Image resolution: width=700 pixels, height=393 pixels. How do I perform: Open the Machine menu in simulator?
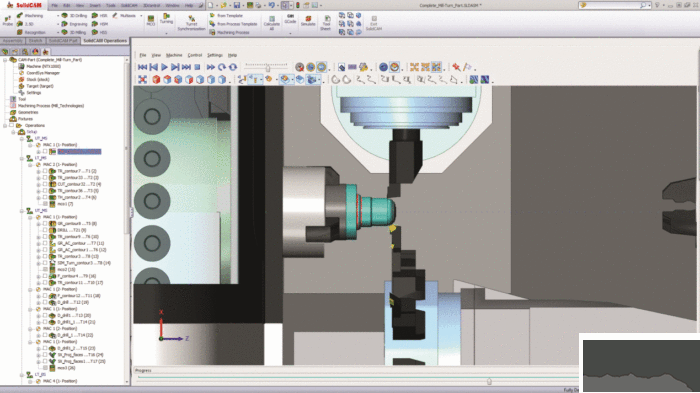tap(174, 55)
